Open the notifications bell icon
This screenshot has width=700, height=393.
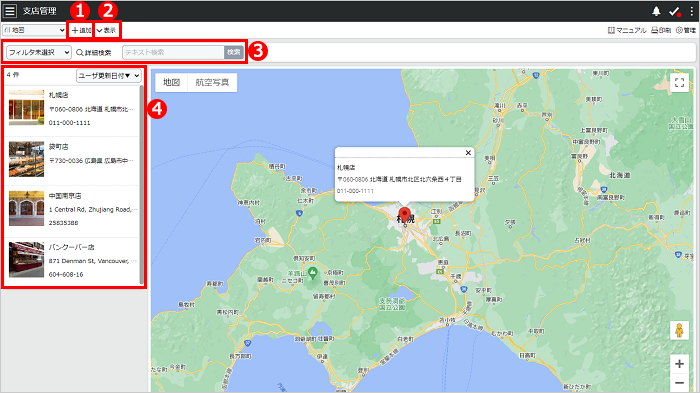656,11
